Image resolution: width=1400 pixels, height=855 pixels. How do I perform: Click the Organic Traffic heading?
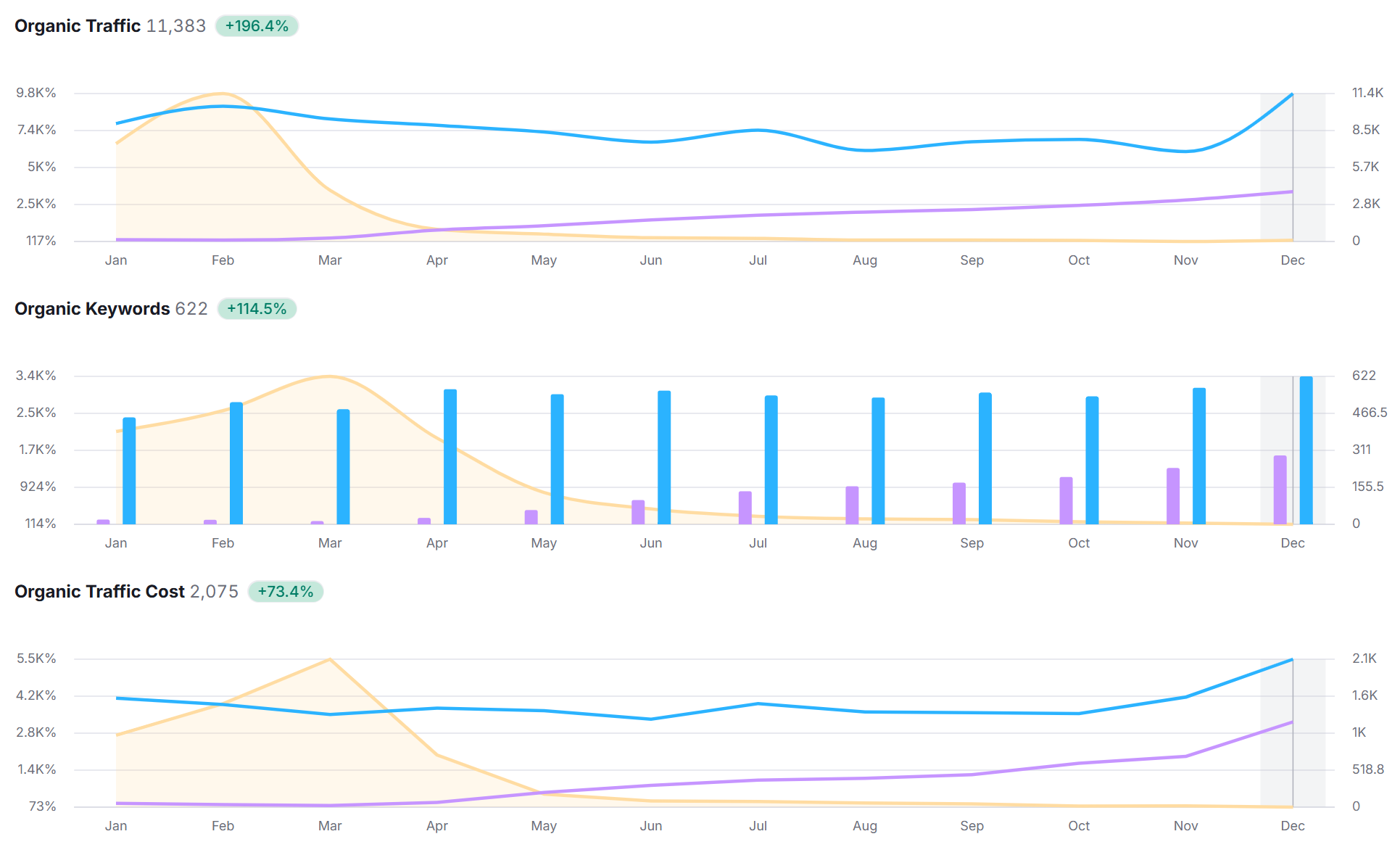point(78,26)
